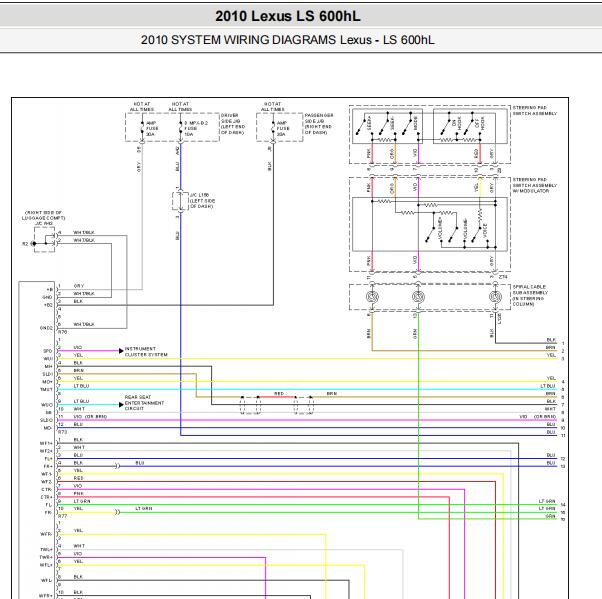Image resolution: width=602 pixels, height=599 pixels.
Task: Select 'STEERING PAD SWITCH ASSEMBLY W/ MODULATOR' label
Action: click(x=535, y=185)
